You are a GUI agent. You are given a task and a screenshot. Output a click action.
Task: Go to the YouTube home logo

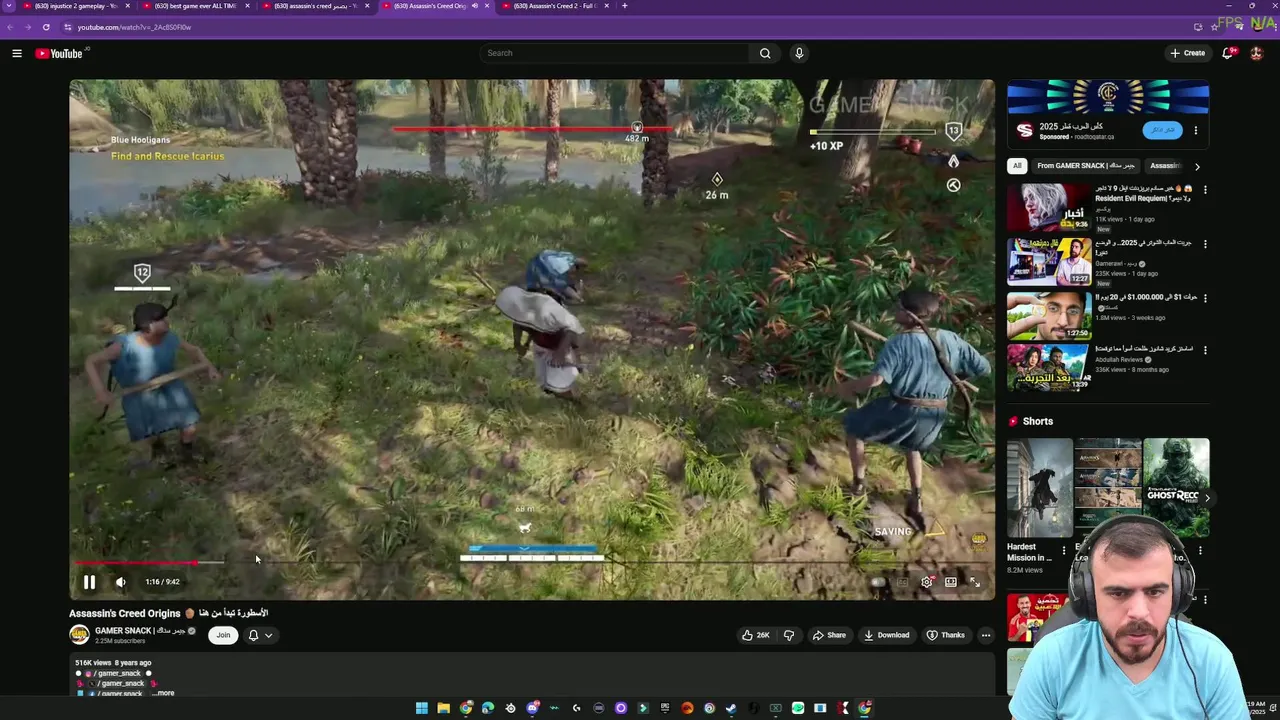59,53
